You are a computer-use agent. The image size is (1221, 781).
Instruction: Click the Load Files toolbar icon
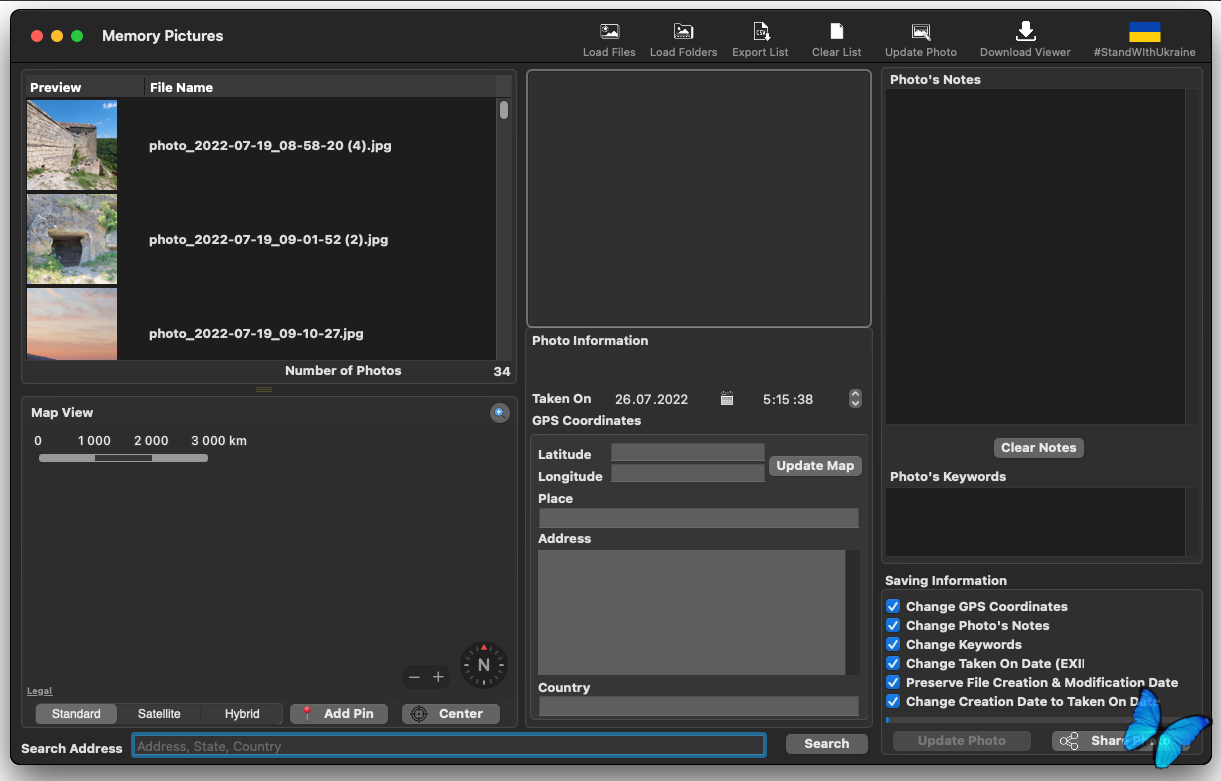pyautogui.click(x=609, y=32)
